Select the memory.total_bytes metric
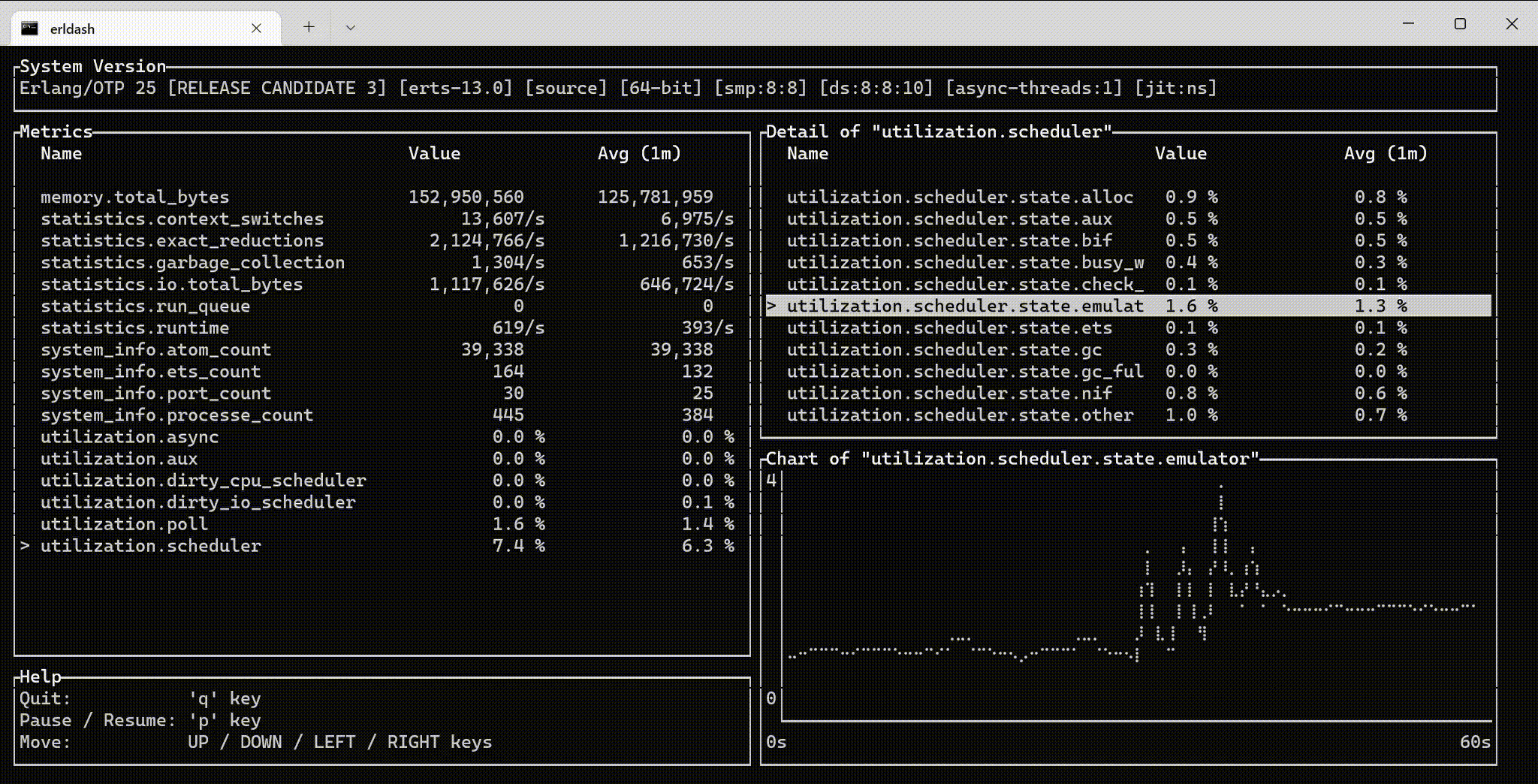 (135, 197)
